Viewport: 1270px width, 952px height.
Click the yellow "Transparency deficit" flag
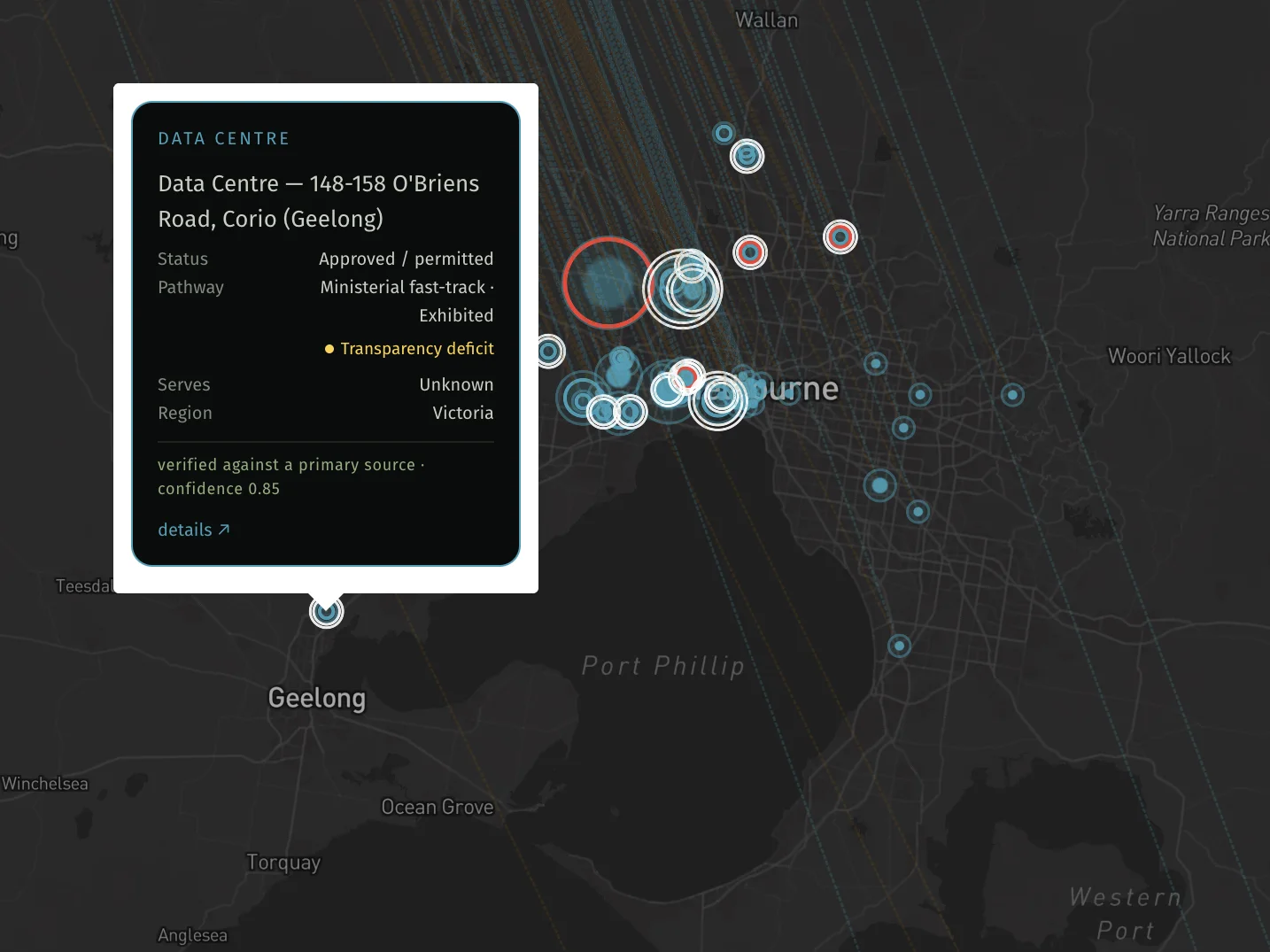click(x=409, y=349)
